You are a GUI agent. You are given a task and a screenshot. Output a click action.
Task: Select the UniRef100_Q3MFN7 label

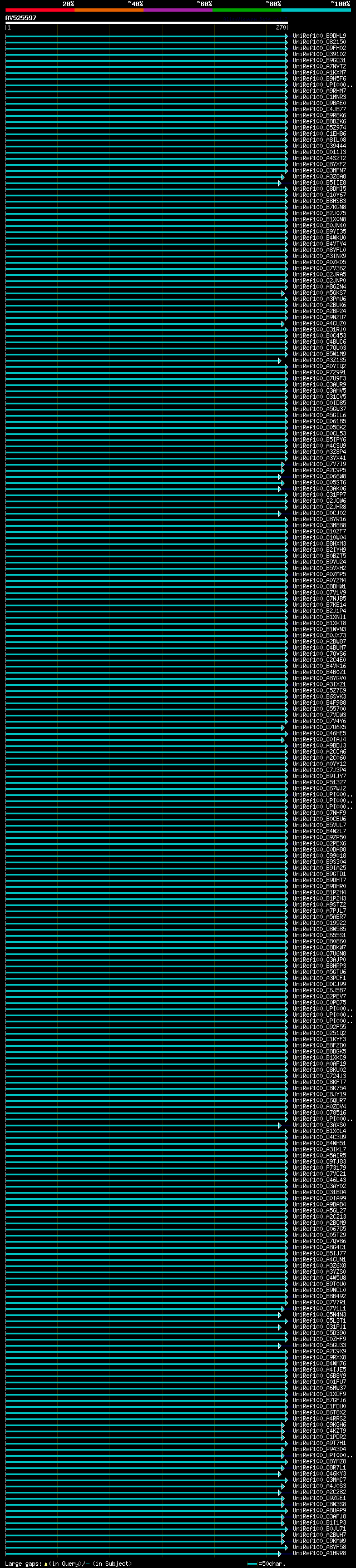click(319, 170)
